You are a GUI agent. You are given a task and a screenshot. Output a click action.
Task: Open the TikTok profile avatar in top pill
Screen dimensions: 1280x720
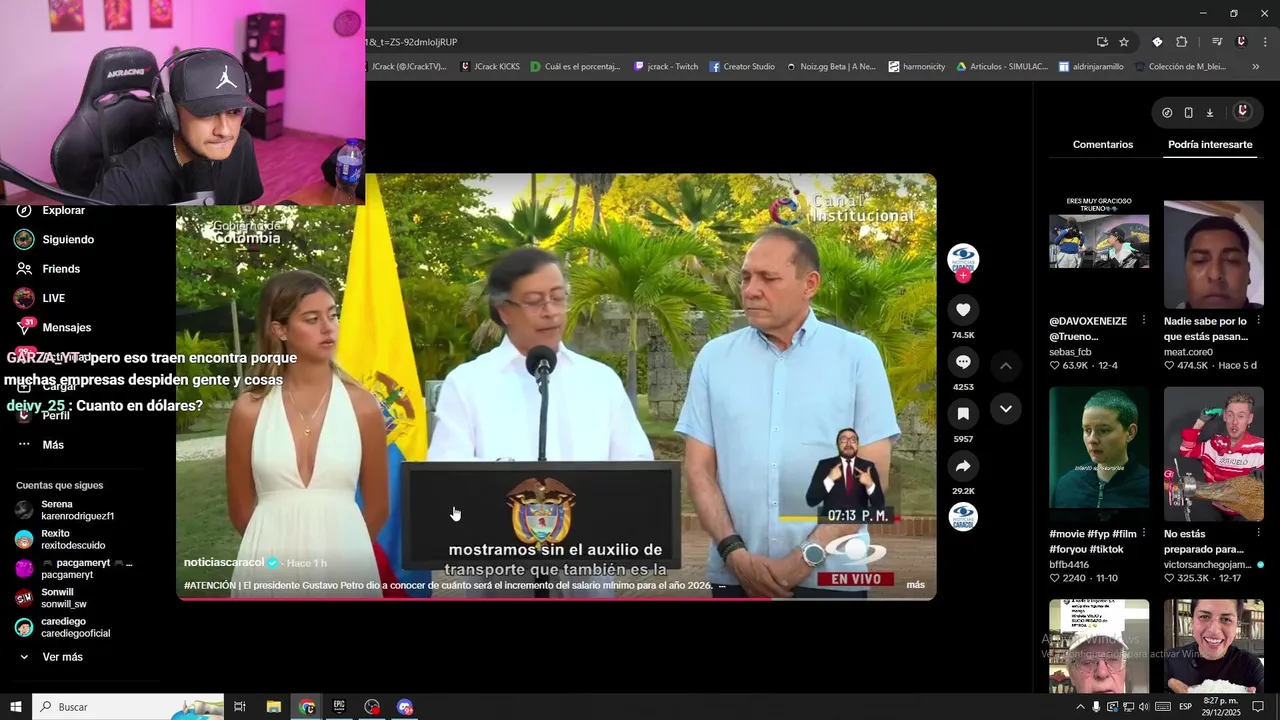coord(1242,112)
